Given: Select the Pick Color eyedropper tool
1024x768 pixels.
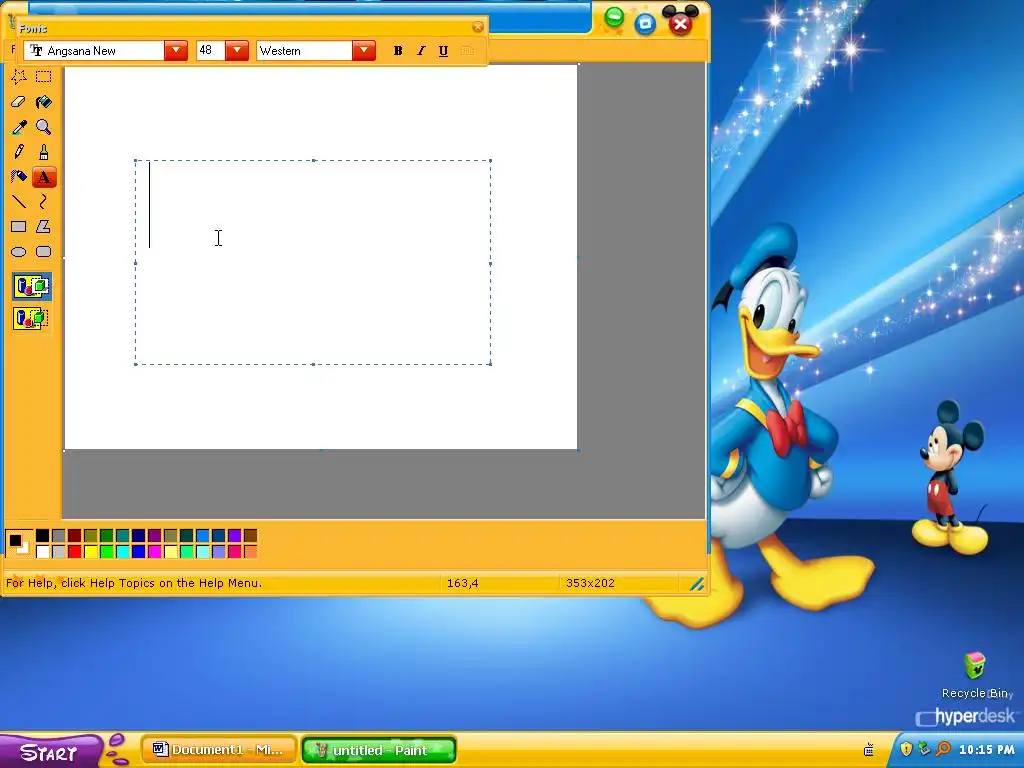Looking at the screenshot, I should [x=18, y=127].
